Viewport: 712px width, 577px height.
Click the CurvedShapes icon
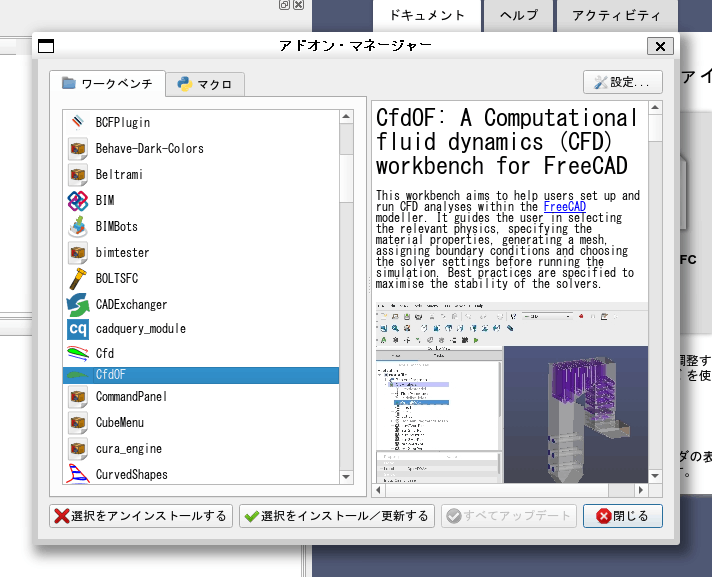click(x=78, y=473)
